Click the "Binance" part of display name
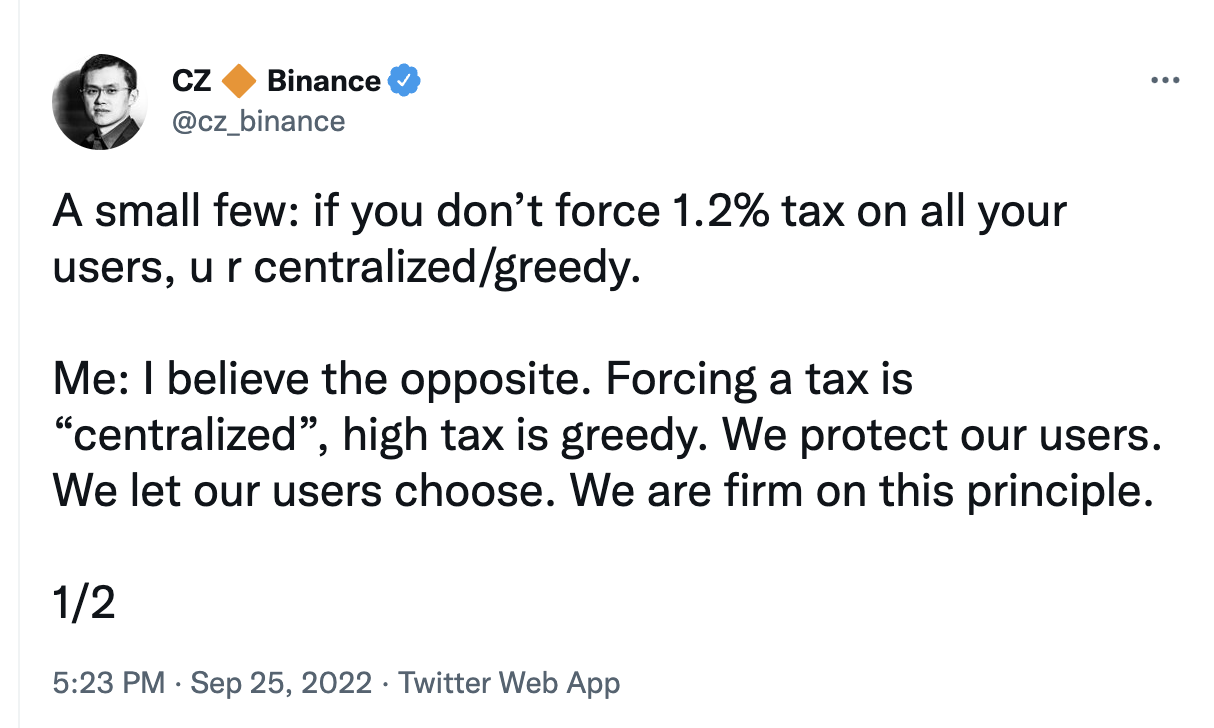The image size is (1214, 728). click(x=324, y=81)
